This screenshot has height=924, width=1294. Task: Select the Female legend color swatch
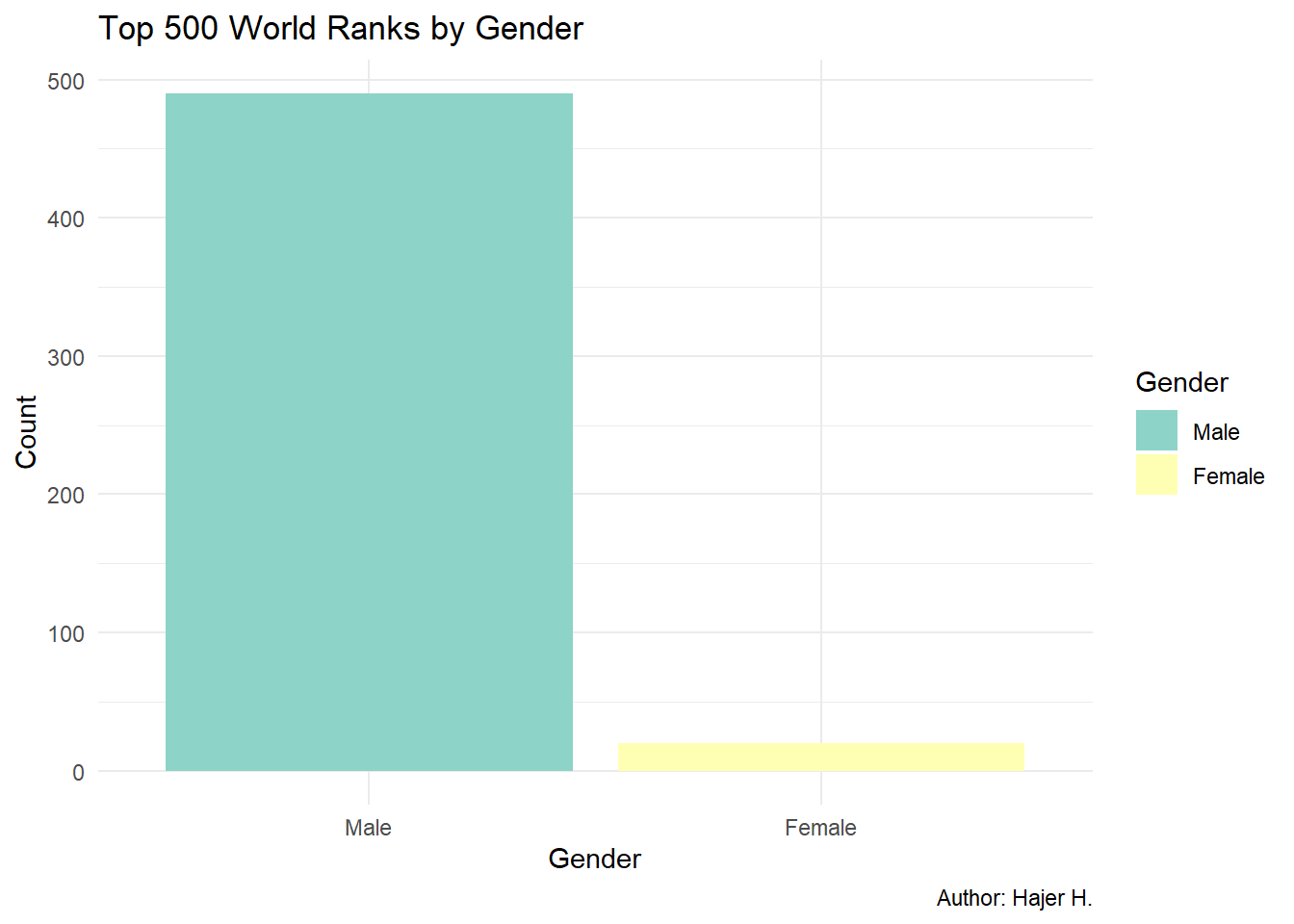click(x=1156, y=475)
